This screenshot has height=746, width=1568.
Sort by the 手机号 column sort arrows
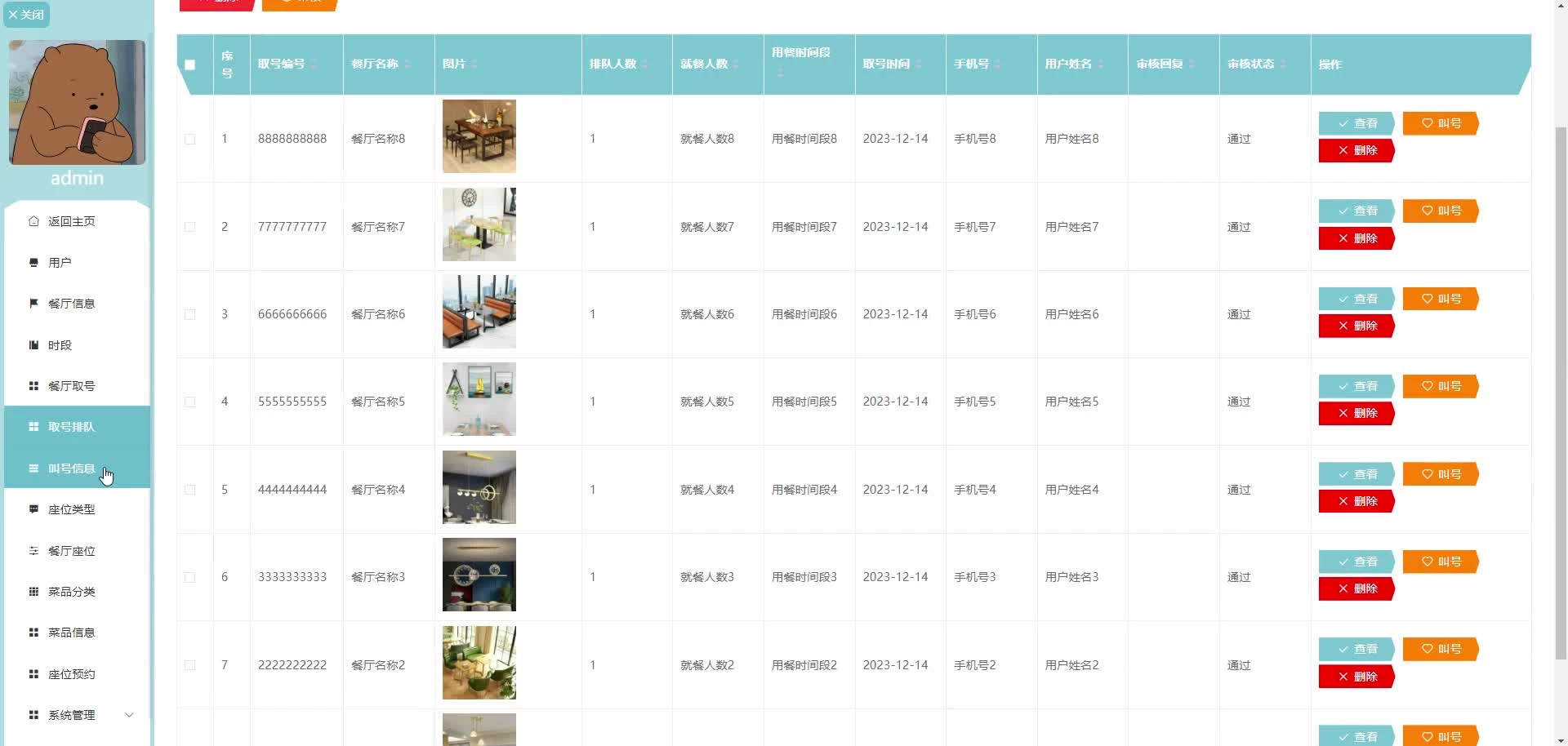pyautogui.click(x=997, y=64)
